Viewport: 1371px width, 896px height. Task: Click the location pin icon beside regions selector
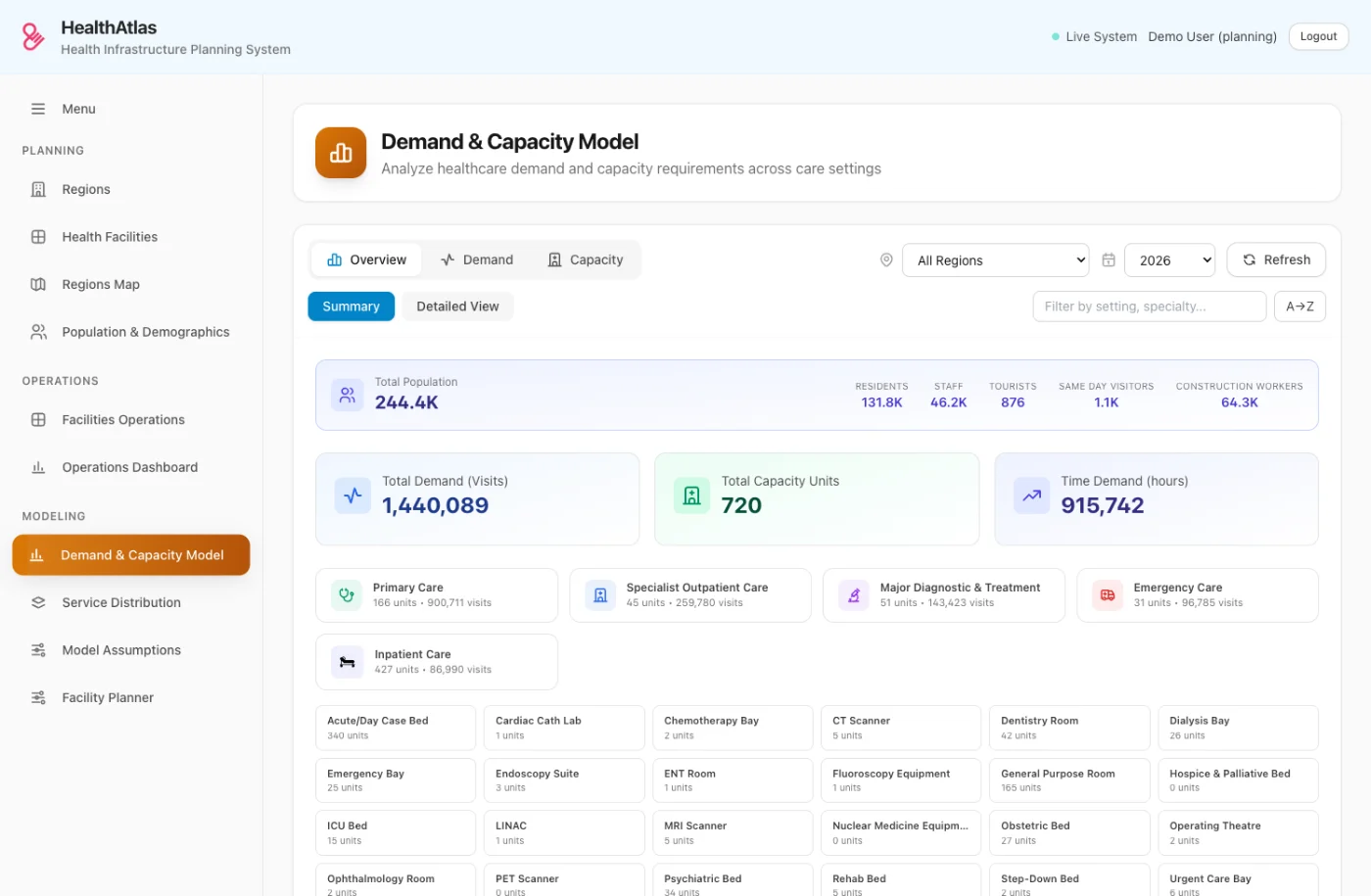pyautogui.click(x=886, y=259)
